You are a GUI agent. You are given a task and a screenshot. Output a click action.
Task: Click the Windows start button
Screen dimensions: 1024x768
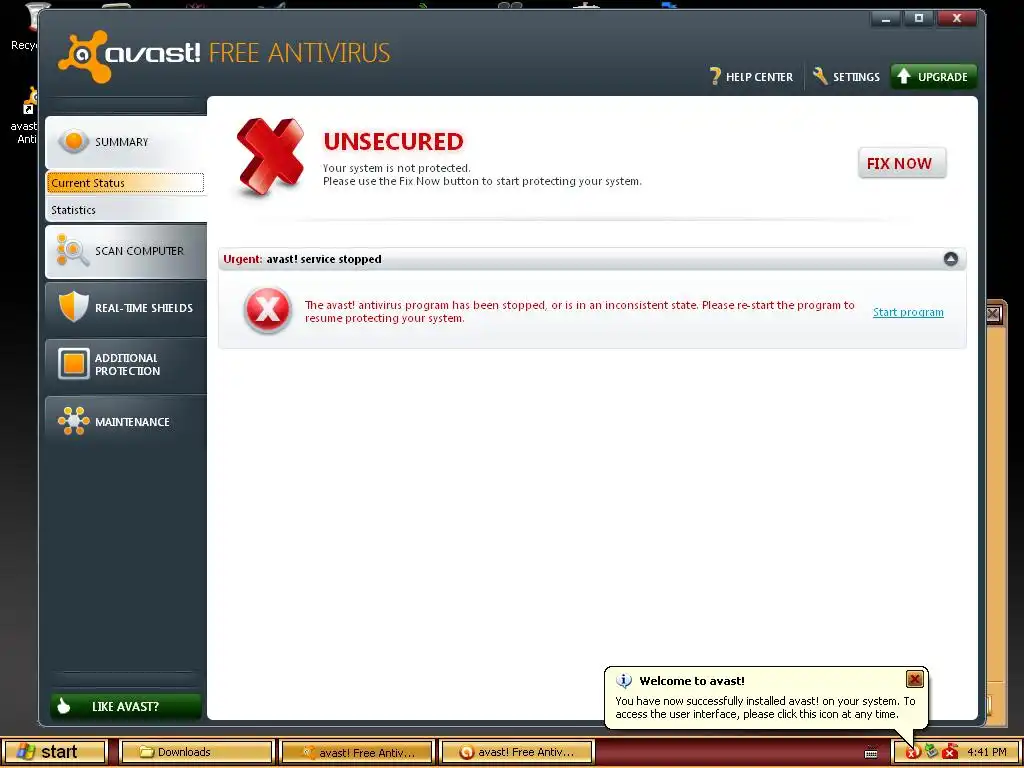coord(54,752)
